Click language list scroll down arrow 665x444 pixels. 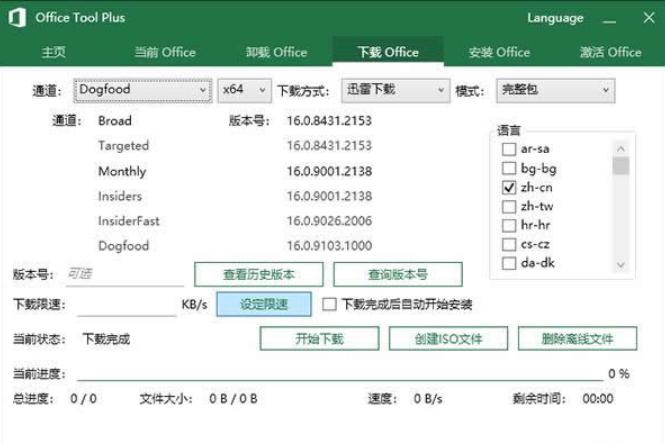620,265
